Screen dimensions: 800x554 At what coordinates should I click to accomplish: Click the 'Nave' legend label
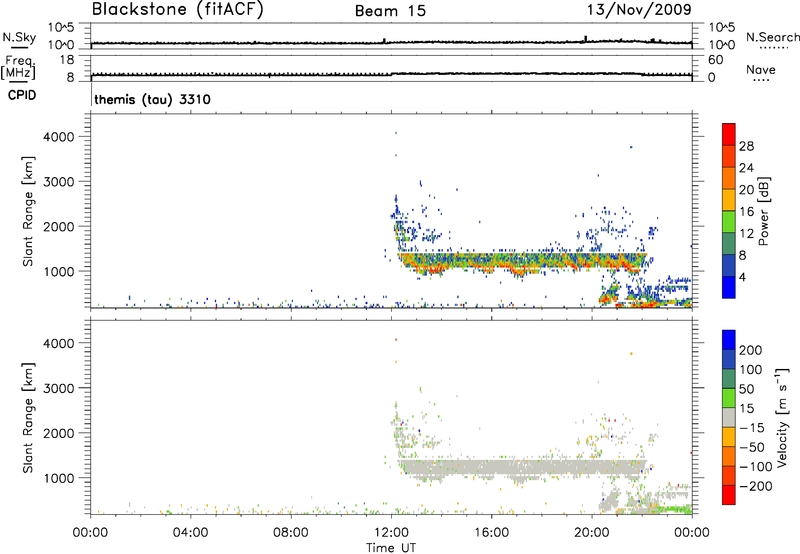click(761, 70)
